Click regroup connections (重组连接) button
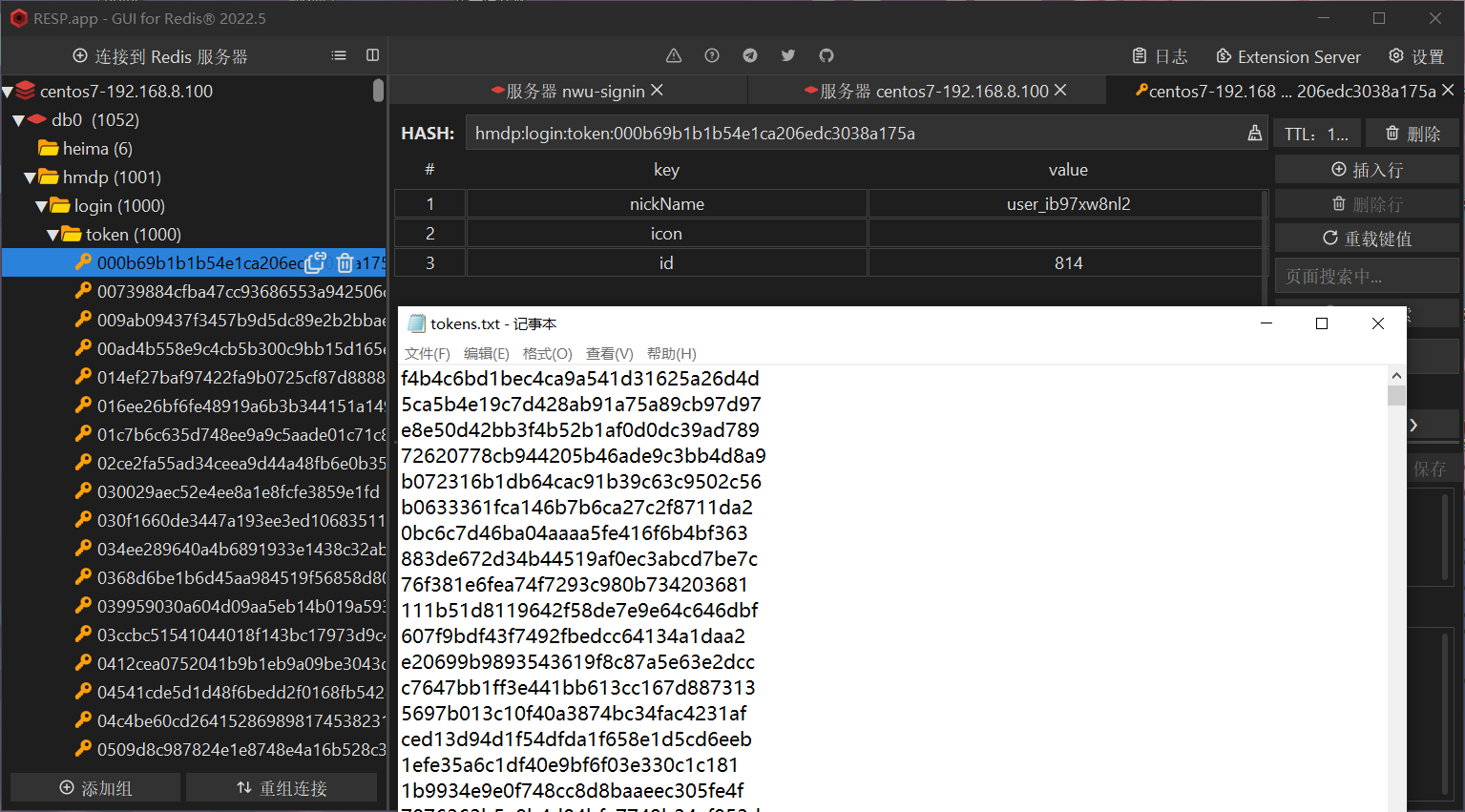The image size is (1465, 812). (282, 788)
